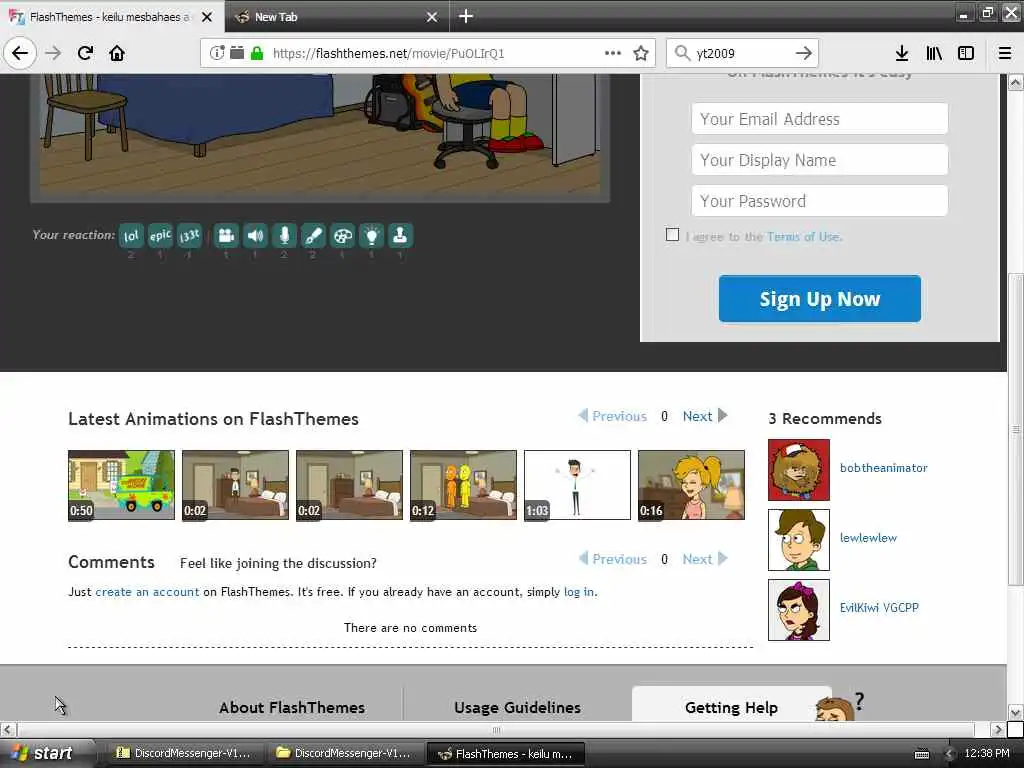Image resolution: width=1024 pixels, height=768 pixels.
Task: Click the search box containing yt2009
Action: (x=741, y=53)
